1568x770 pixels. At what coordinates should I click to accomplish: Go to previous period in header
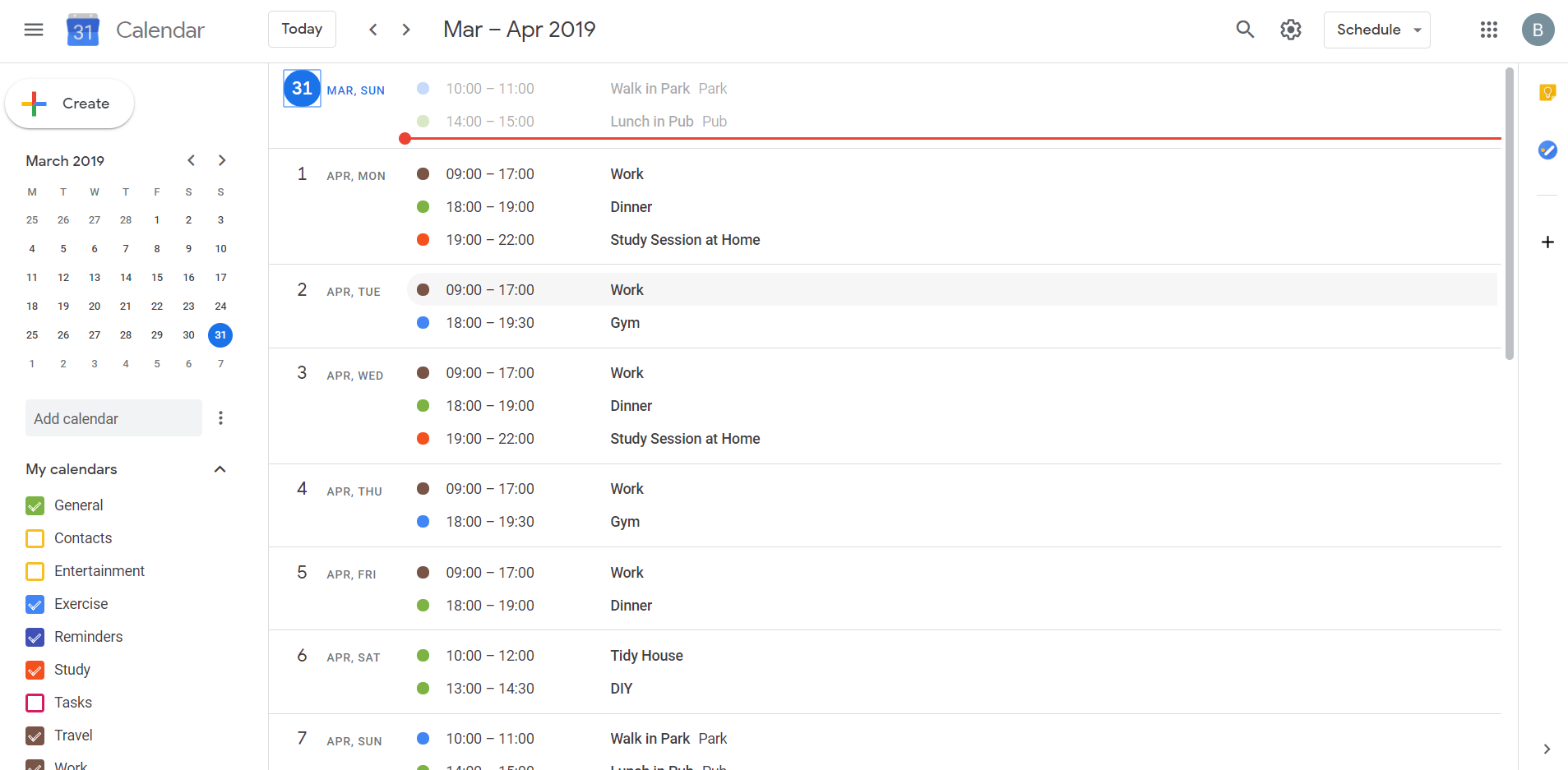(373, 30)
